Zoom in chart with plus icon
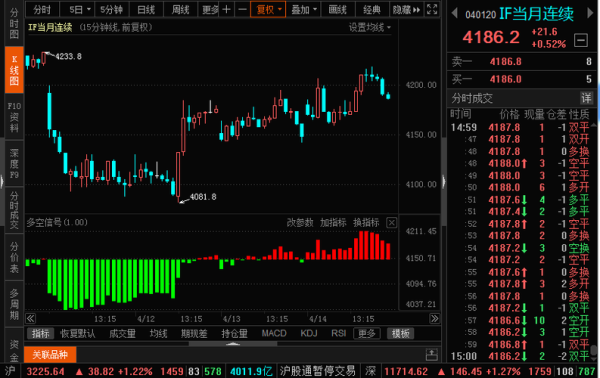The image size is (600, 378). pos(227,10)
